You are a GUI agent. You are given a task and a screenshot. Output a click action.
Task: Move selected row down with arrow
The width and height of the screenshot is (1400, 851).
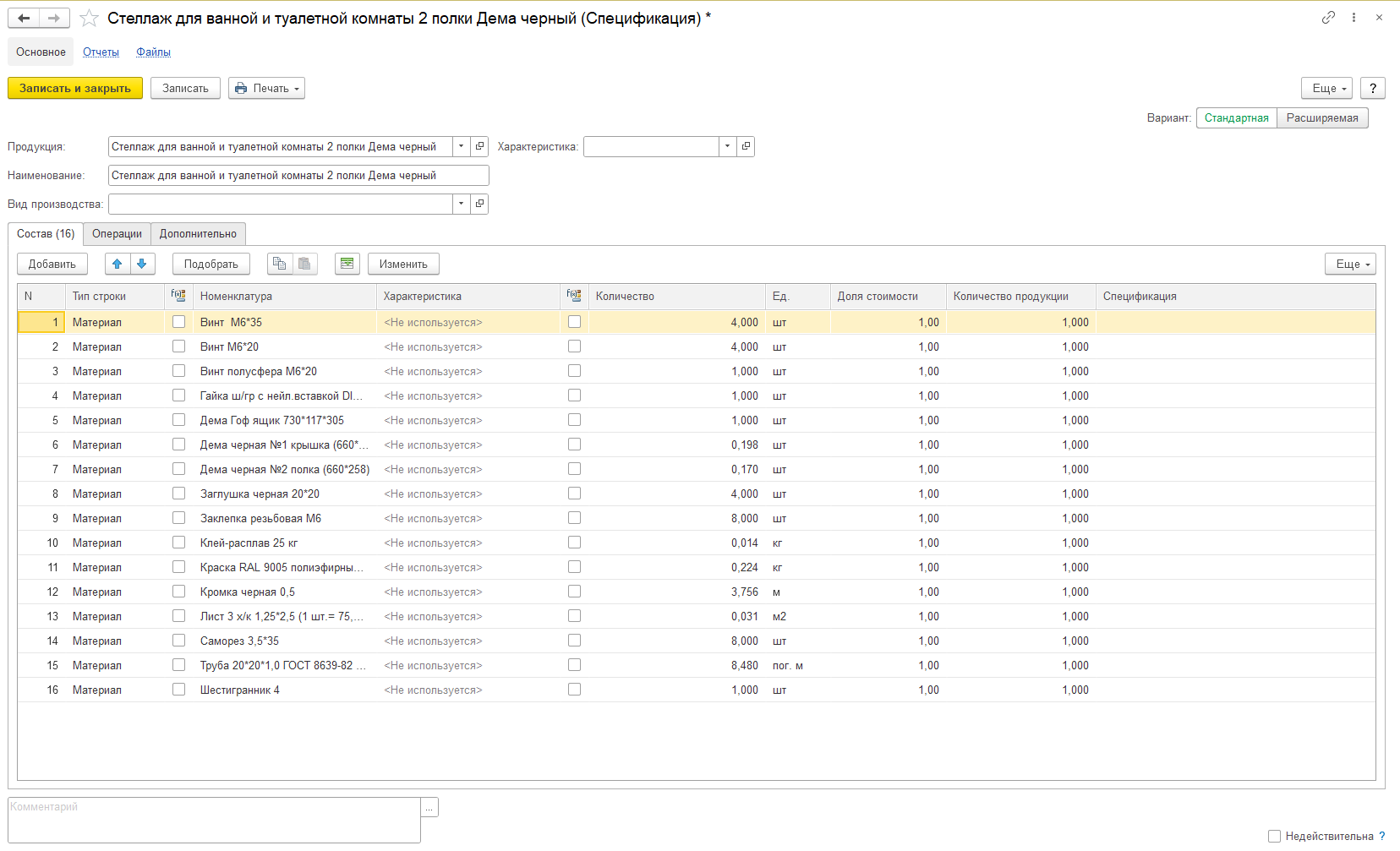(x=142, y=264)
